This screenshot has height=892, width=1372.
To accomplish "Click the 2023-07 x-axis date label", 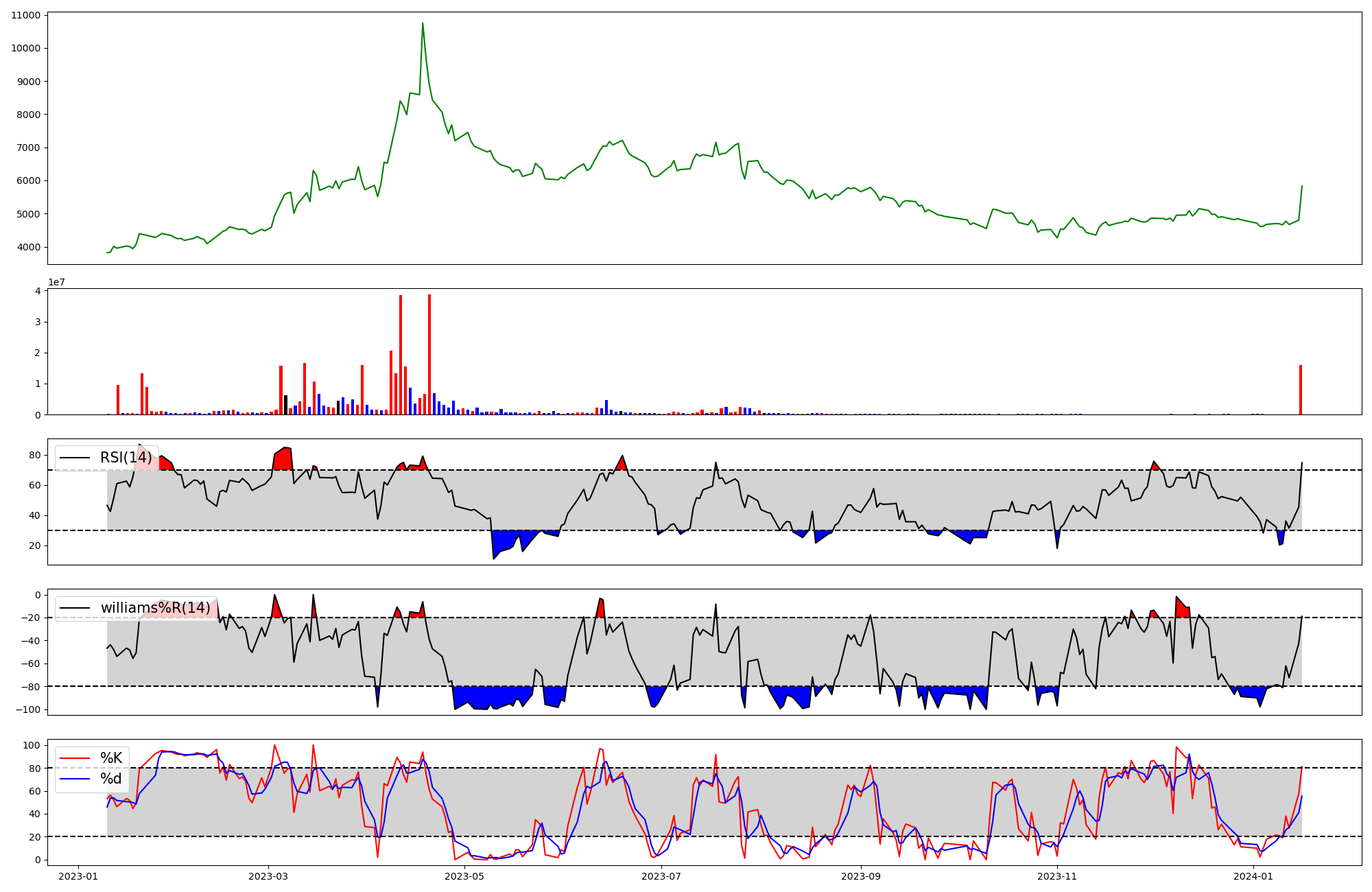I will (661, 876).
